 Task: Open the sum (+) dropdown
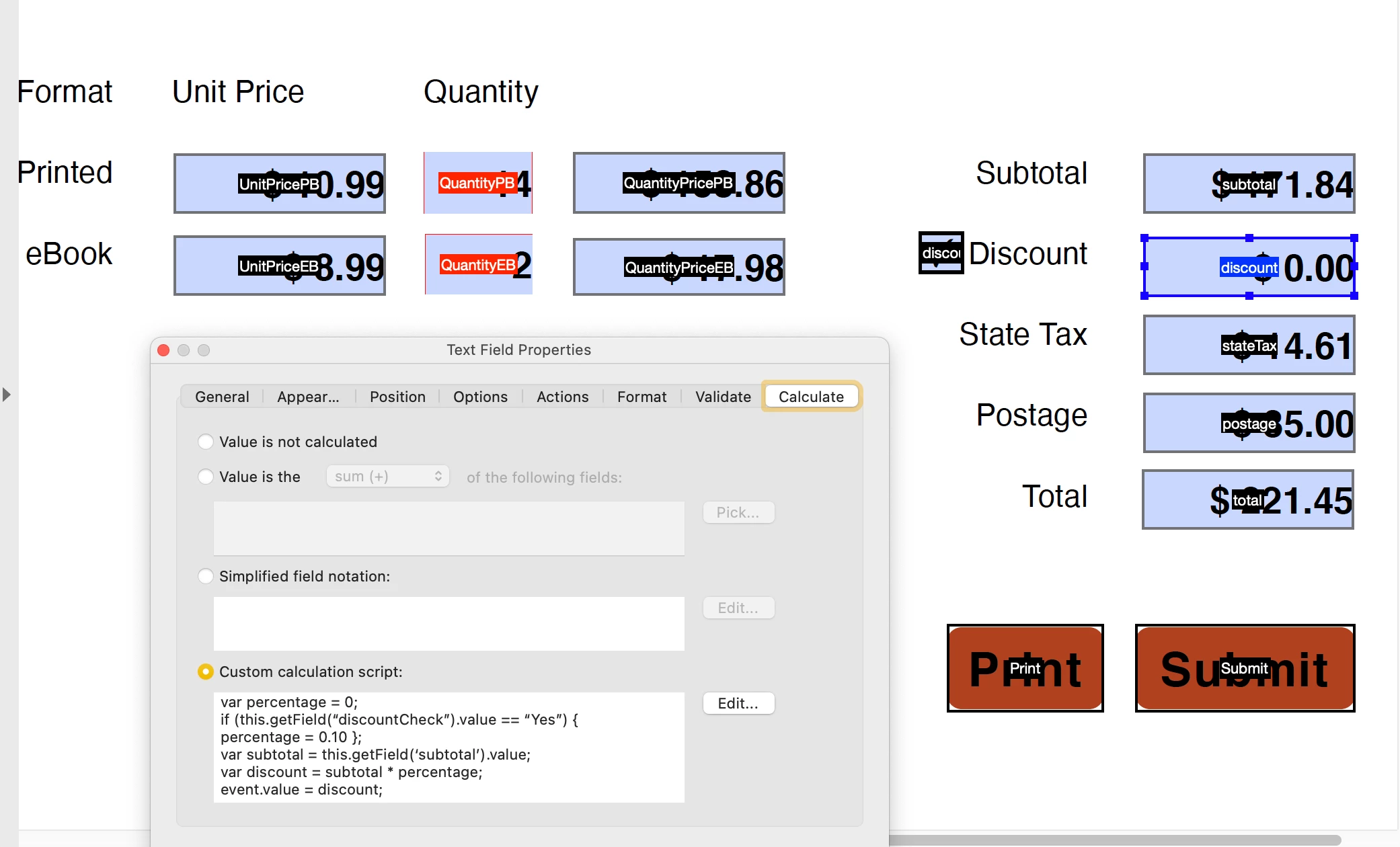pos(387,477)
